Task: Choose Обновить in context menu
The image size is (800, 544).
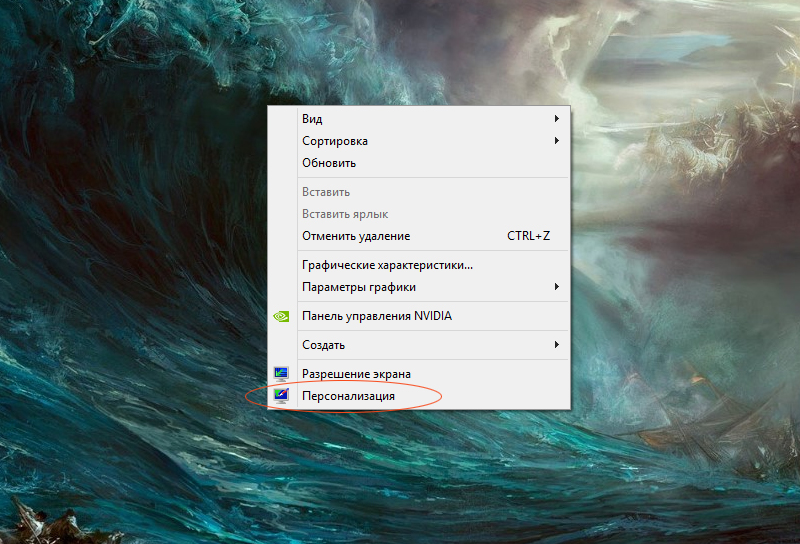Action: [x=418, y=163]
